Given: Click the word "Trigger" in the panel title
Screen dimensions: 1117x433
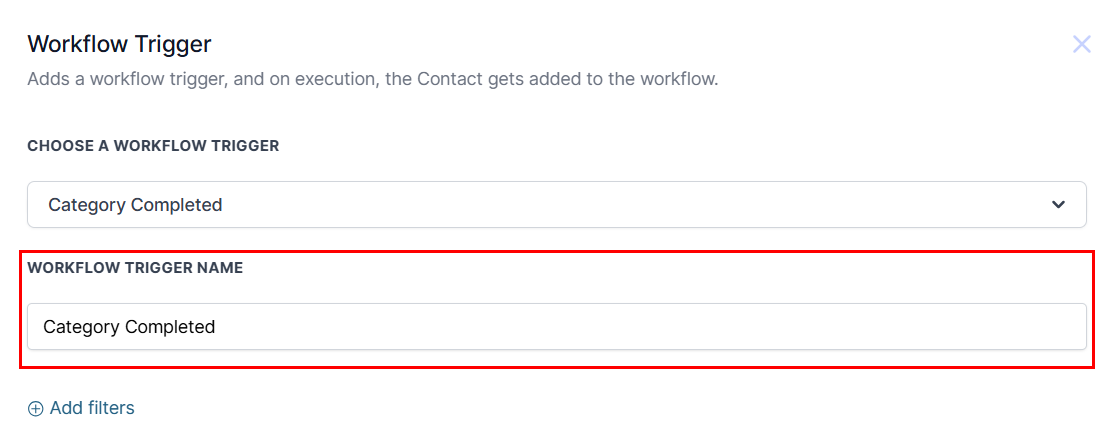Looking at the screenshot, I should pyautogui.click(x=173, y=44).
